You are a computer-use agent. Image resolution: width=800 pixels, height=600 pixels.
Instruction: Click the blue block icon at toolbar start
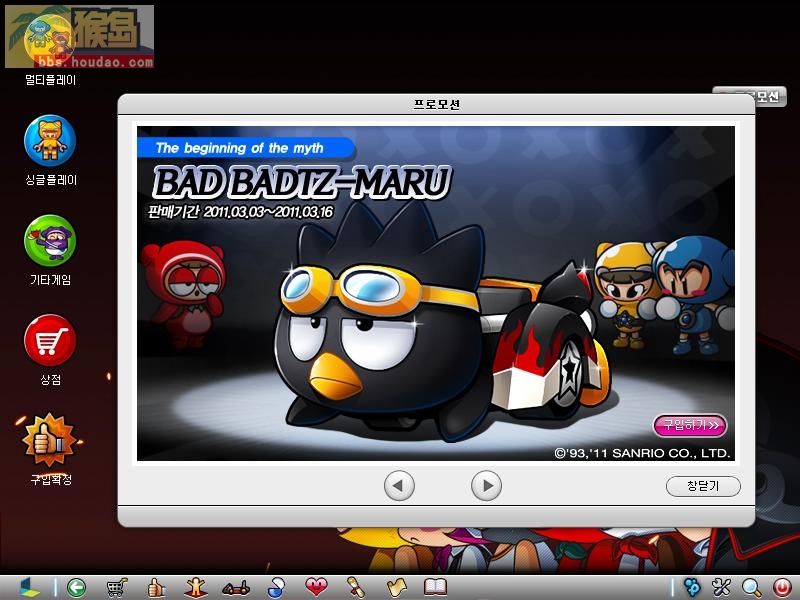tap(30, 588)
